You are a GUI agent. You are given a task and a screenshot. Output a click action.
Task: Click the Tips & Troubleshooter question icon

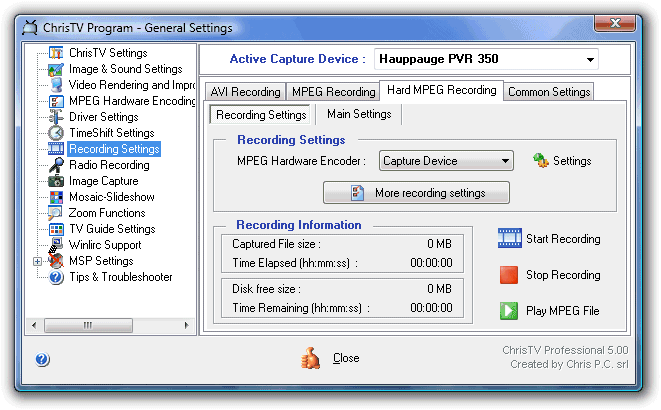point(56,277)
